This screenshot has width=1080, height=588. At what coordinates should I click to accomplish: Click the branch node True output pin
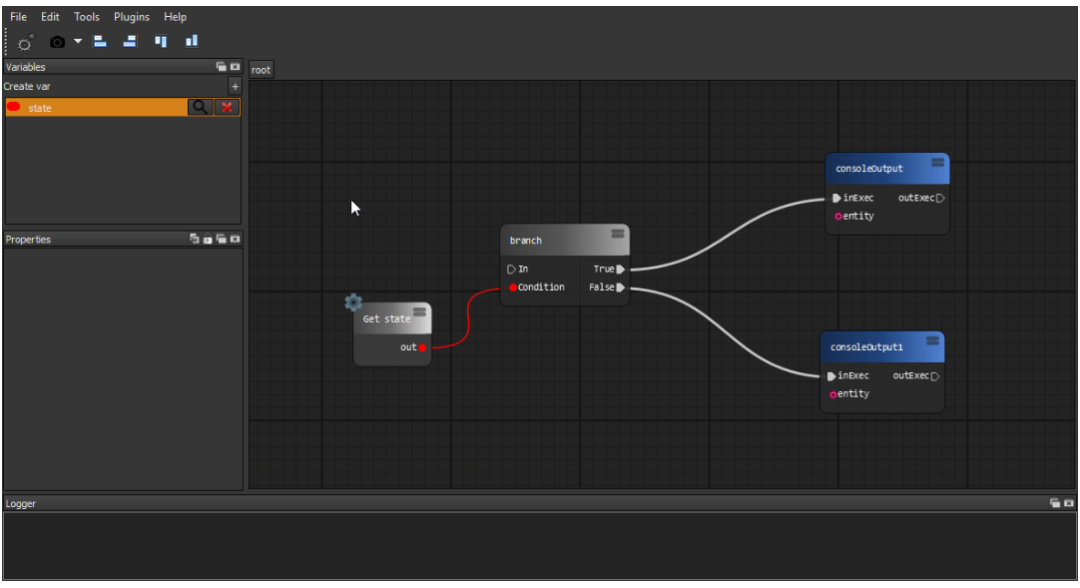pyautogui.click(x=621, y=269)
